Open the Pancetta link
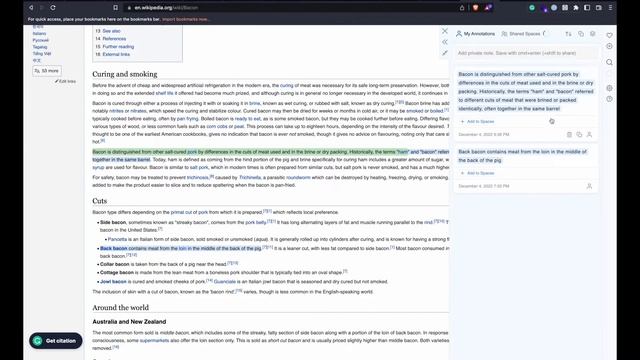The width and height of the screenshot is (640, 360). (117, 239)
